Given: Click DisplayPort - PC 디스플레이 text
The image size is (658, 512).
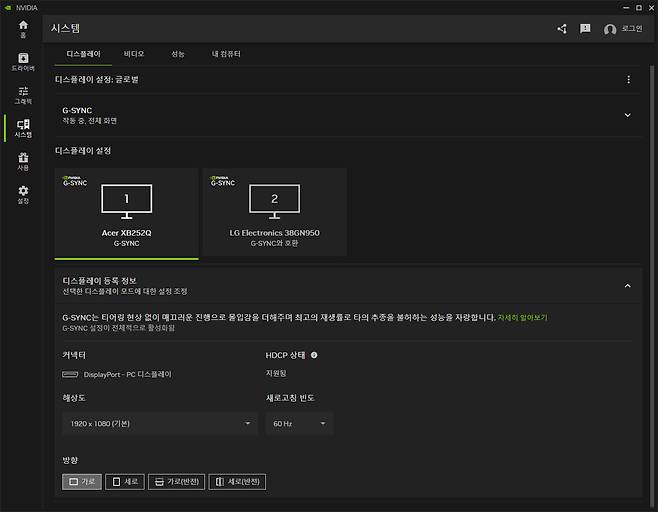Looking at the screenshot, I should tap(127, 374).
